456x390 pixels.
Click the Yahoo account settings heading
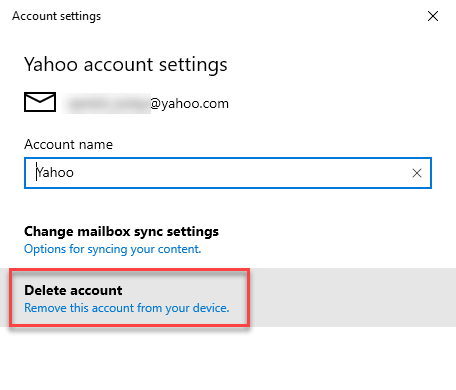(126, 64)
